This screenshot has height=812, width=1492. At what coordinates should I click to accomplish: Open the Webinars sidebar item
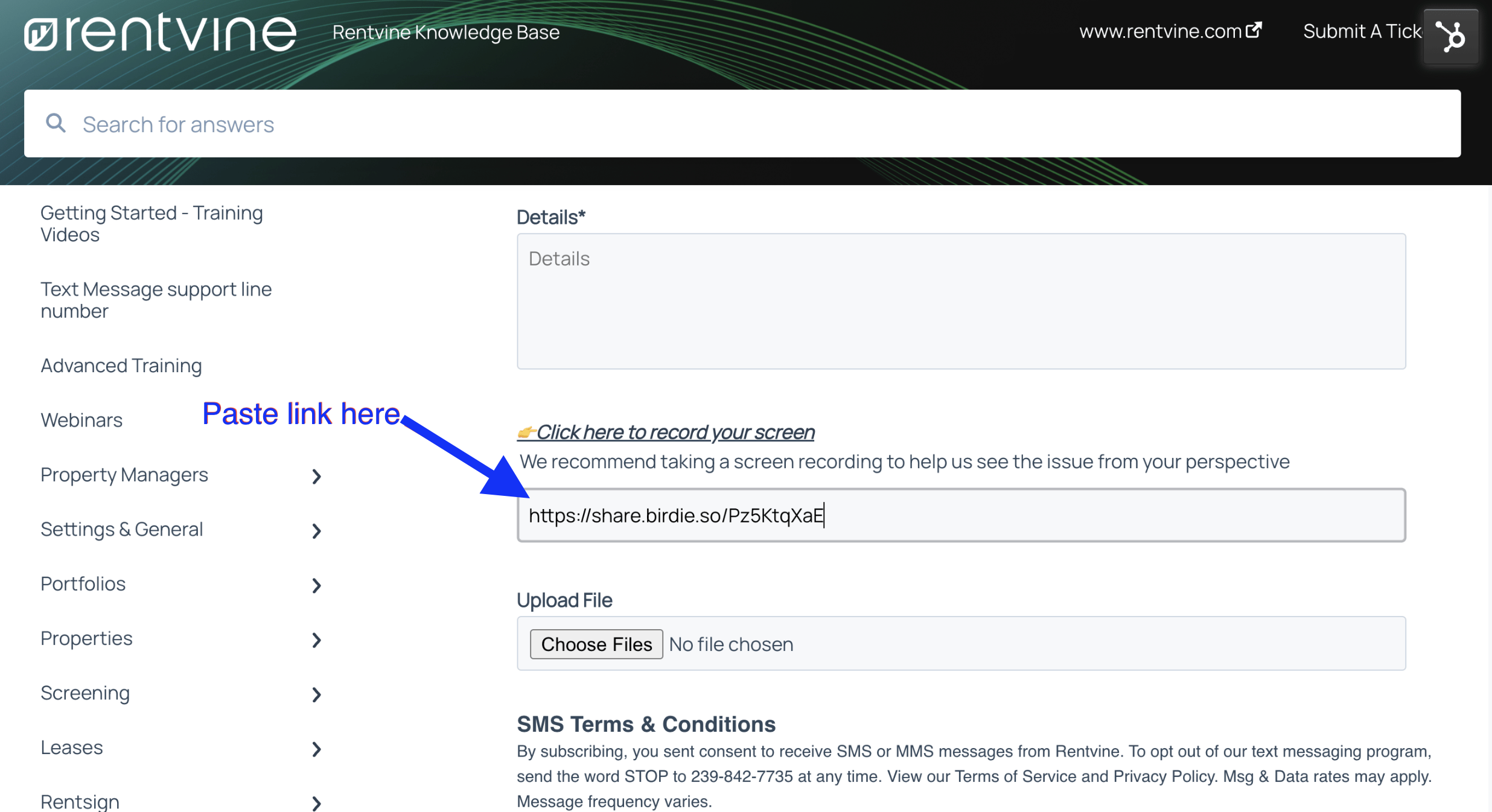pos(81,420)
